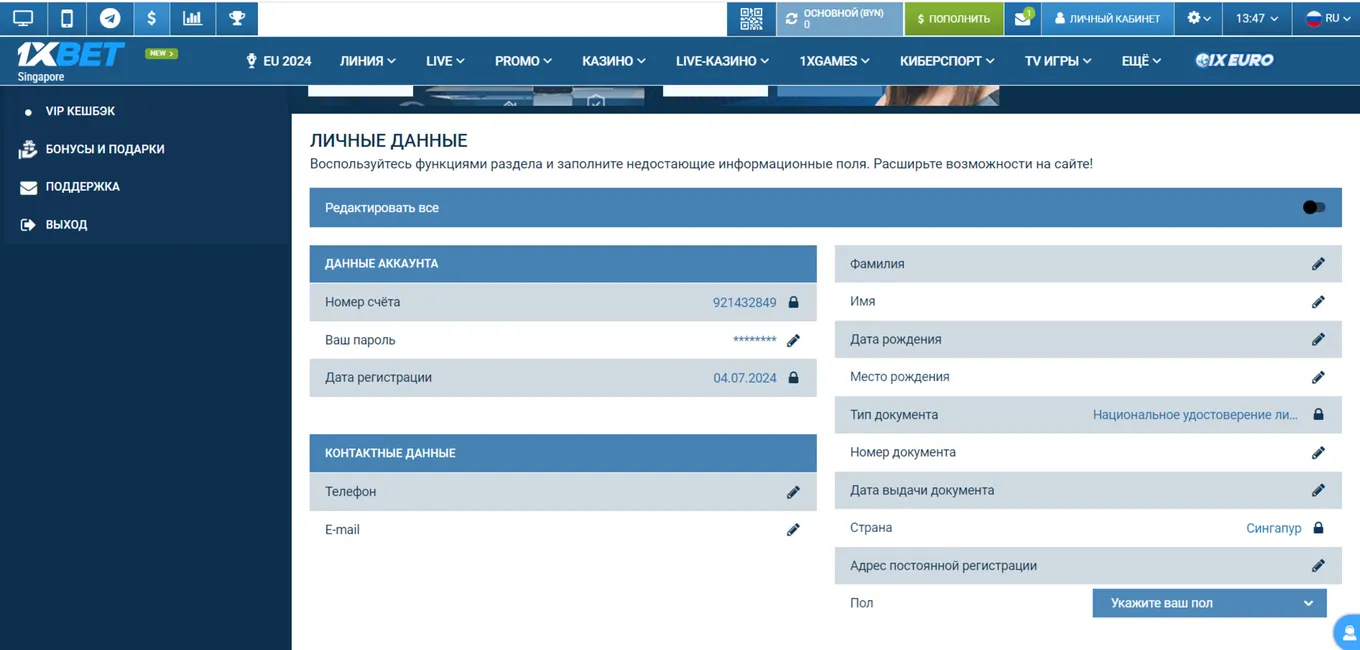Image resolution: width=1360 pixels, height=650 pixels.
Task: Click lock icon next to Дата регистрации
Action: [x=793, y=378]
